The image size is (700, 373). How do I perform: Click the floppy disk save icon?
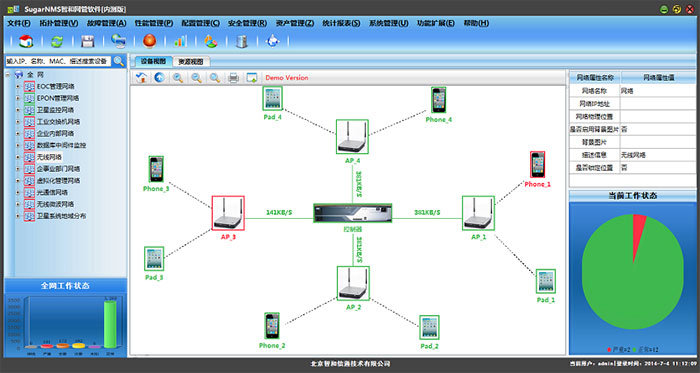pos(88,41)
